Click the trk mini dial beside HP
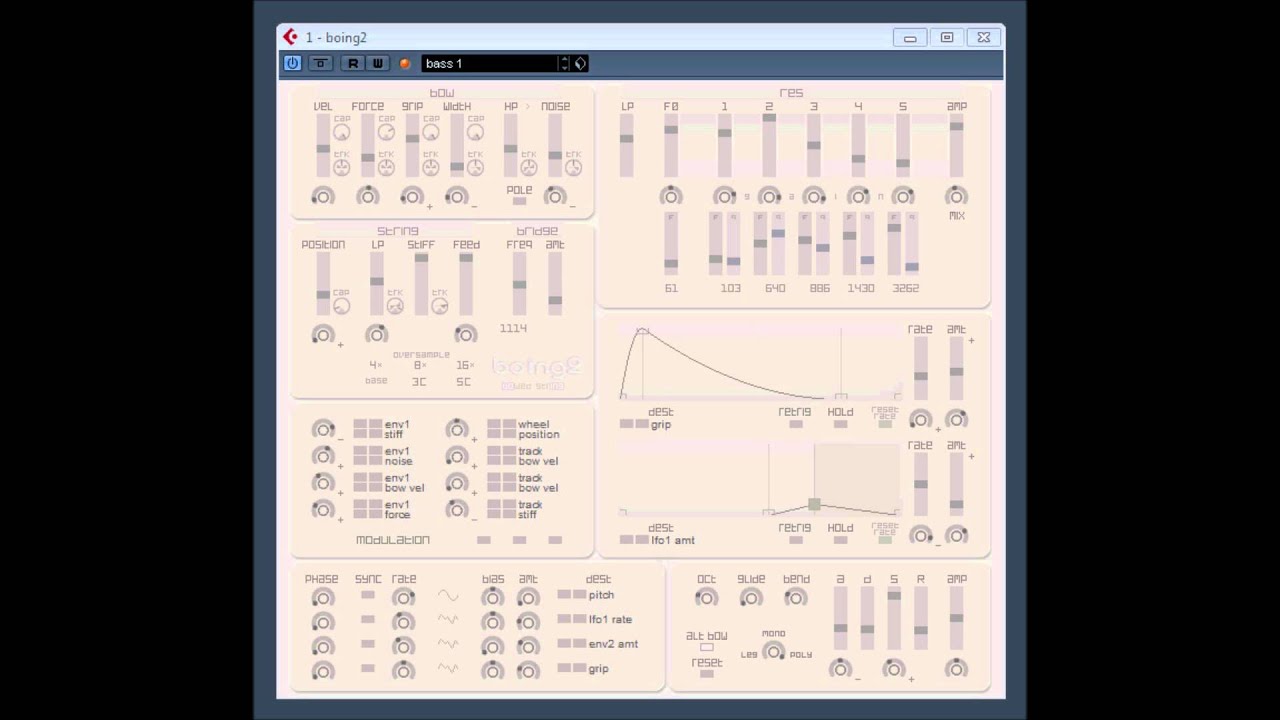The height and width of the screenshot is (720, 1280). tap(529, 167)
